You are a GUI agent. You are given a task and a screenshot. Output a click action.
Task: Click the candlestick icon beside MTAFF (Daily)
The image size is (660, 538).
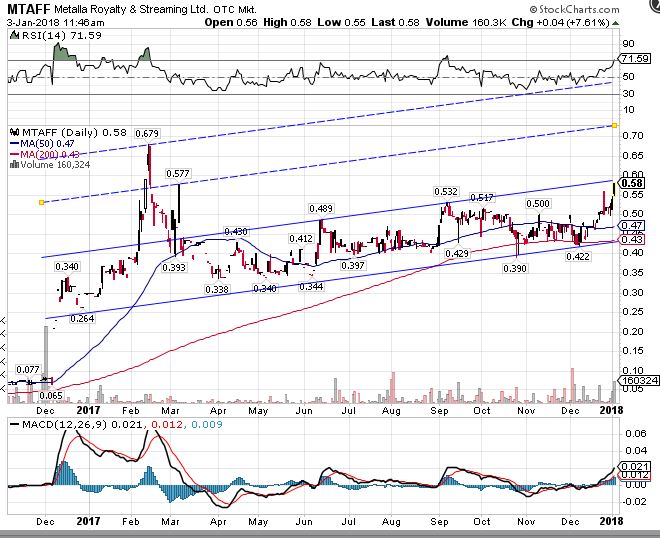pyautogui.click(x=14, y=132)
